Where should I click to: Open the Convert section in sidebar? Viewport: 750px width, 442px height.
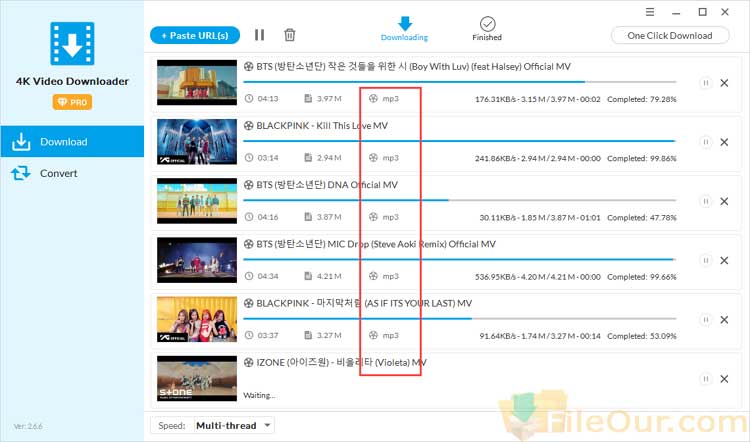pos(72,173)
